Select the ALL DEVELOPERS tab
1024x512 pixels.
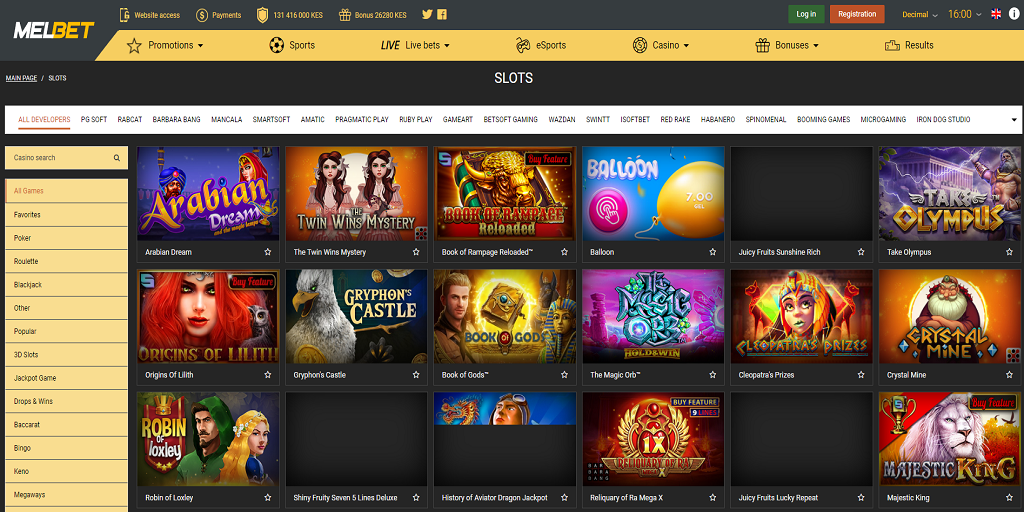[44, 120]
